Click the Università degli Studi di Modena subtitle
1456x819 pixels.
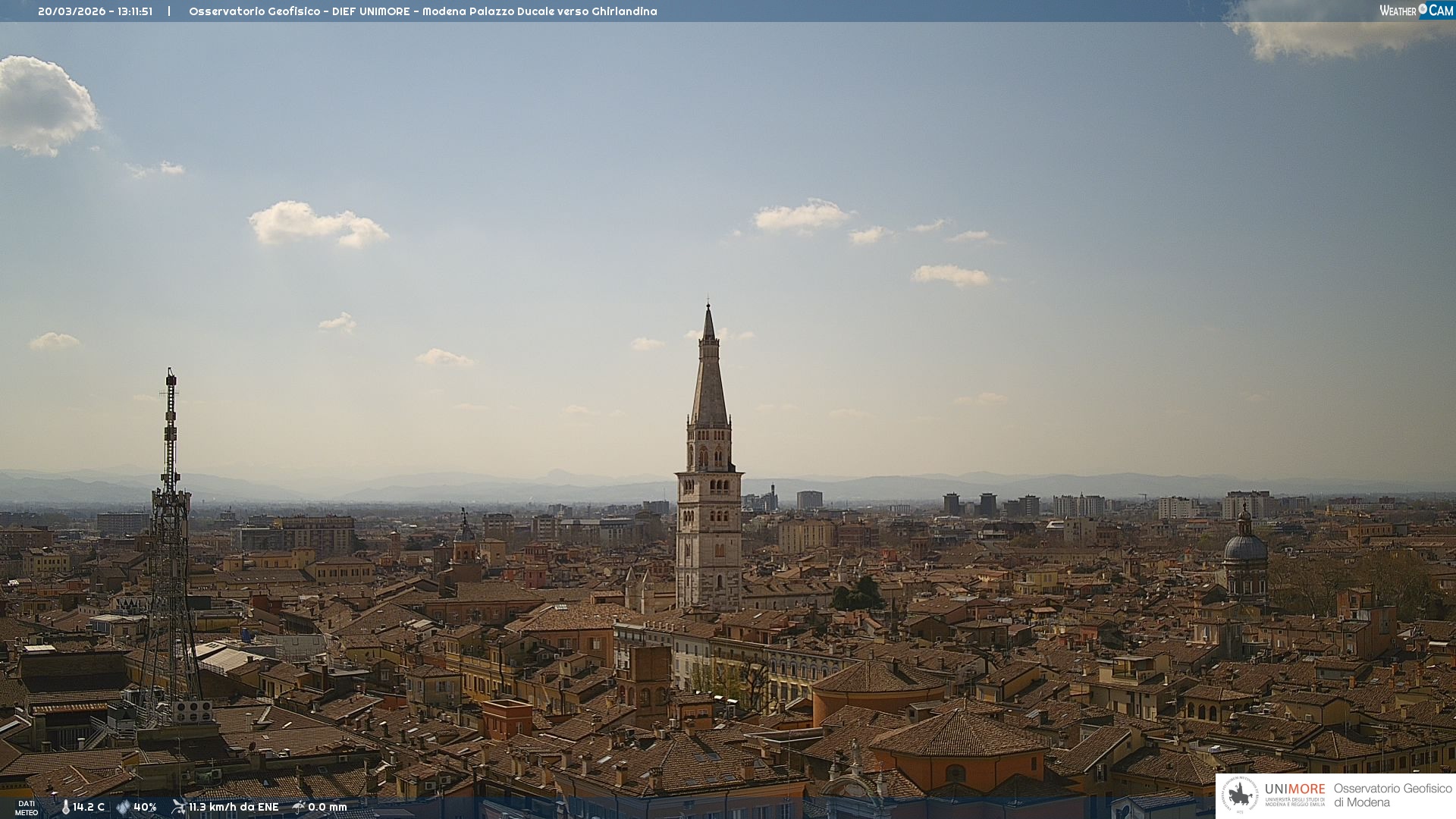click(1294, 802)
